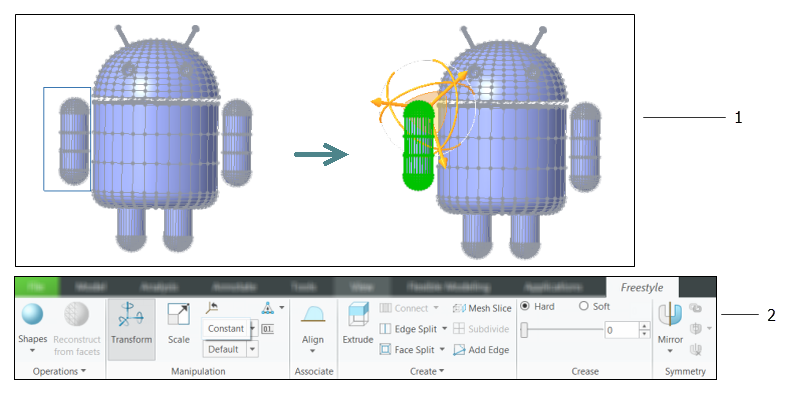Screen dimensions: 802x402
Task: Click the Crease slider track
Action: click(560, 330)
